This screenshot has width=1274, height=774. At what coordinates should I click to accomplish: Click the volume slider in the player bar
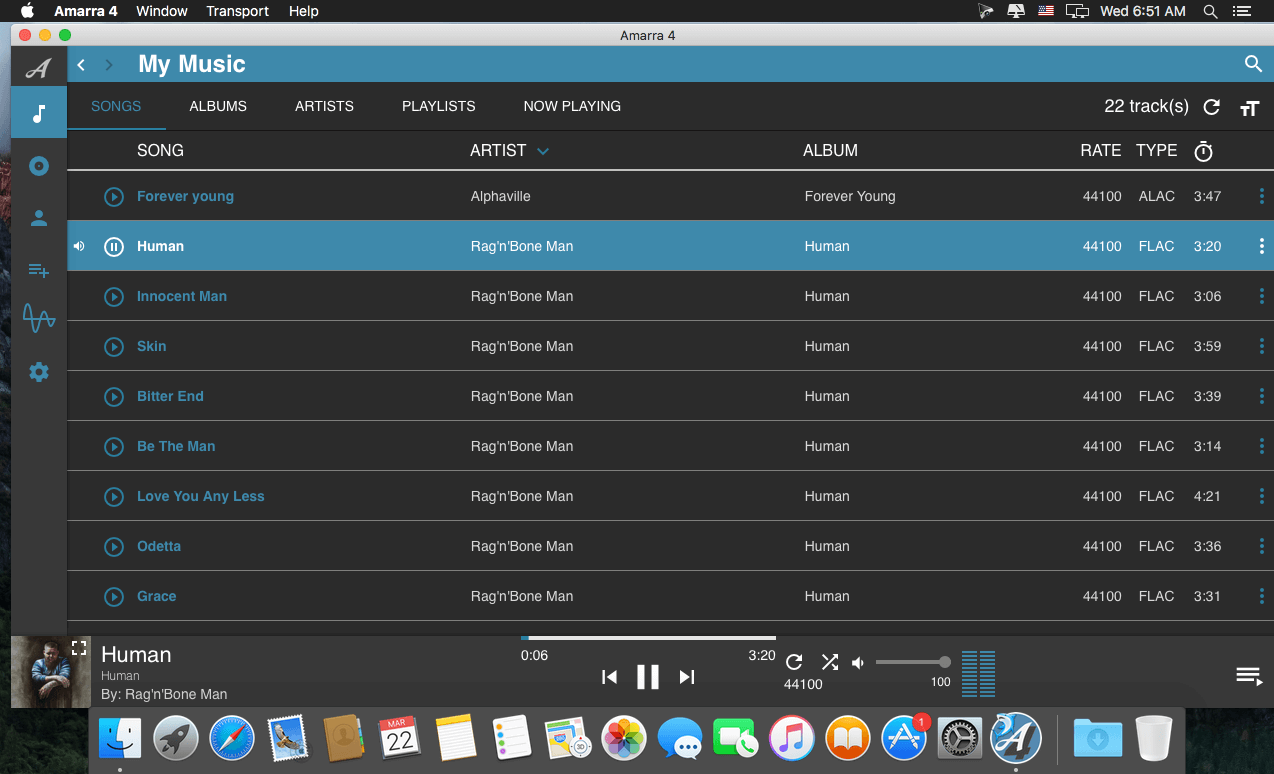(x=913, y=662)
